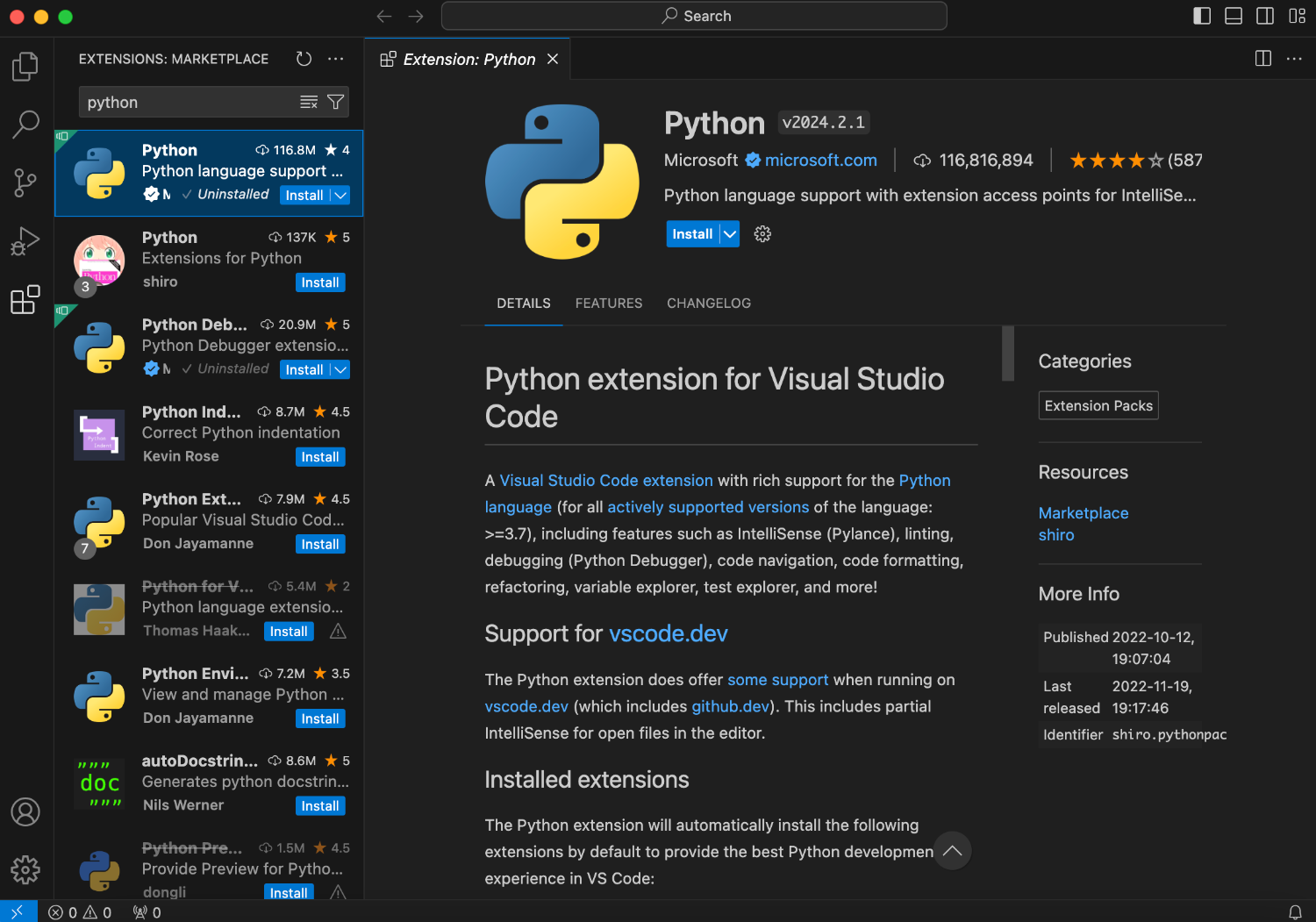Viewport: 1316px width, 922px height.
Task: Open the Run and Debug view
Action: click(25, 241)
